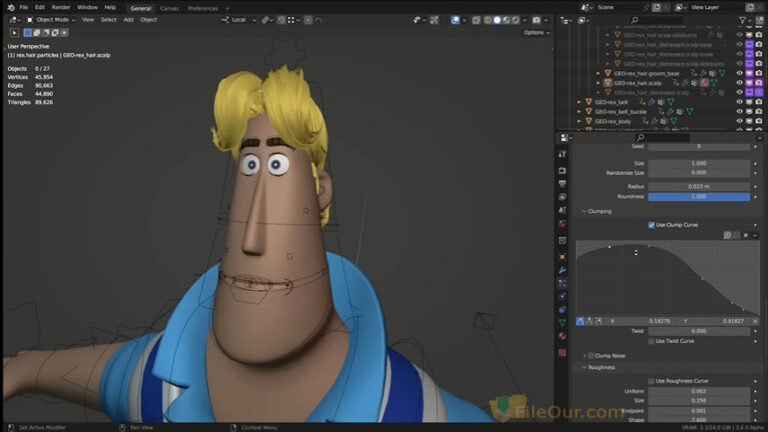
Task: Open the viewport View menu
Action: [88, 20]
